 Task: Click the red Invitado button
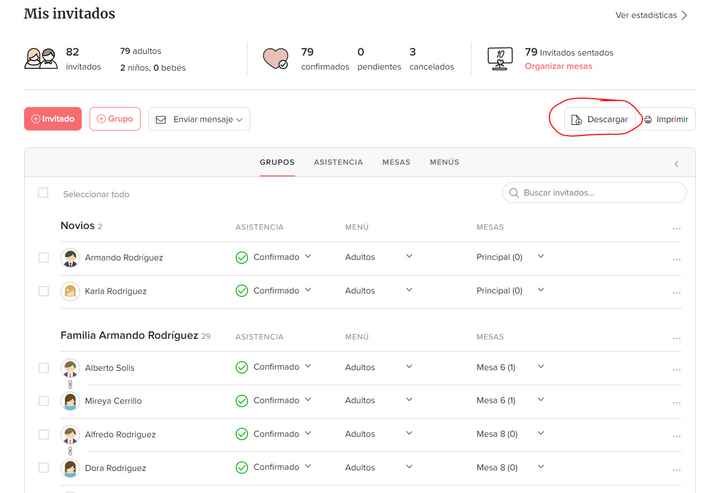[52, 118]
